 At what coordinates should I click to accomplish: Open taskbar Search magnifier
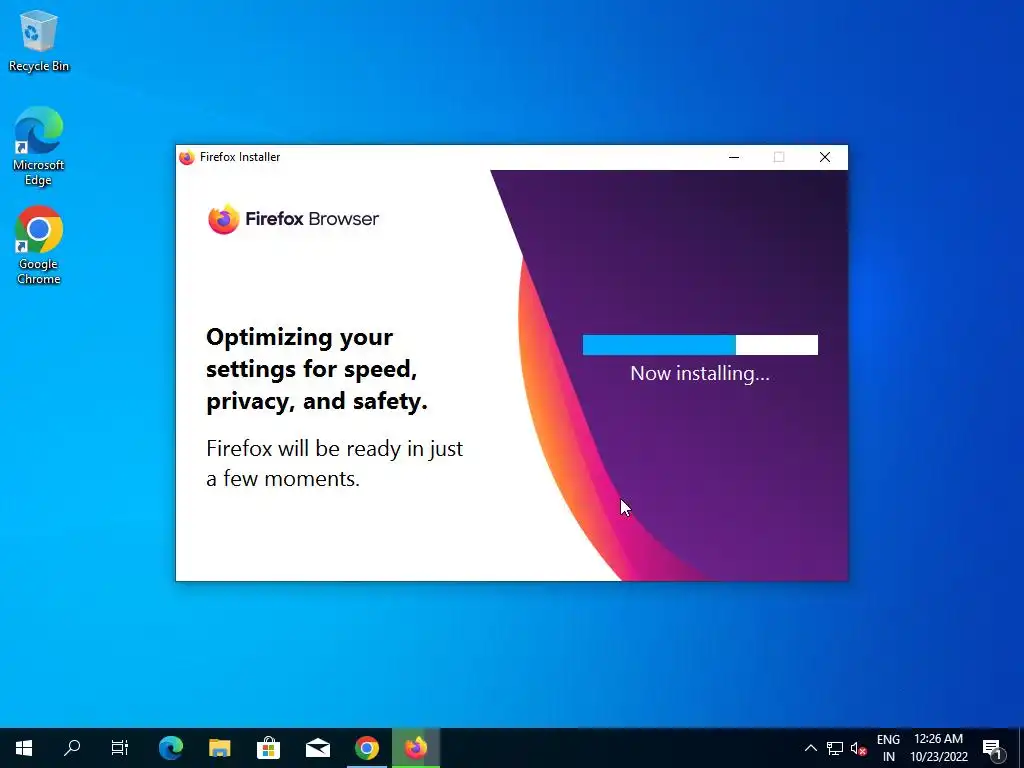point(72,748)
